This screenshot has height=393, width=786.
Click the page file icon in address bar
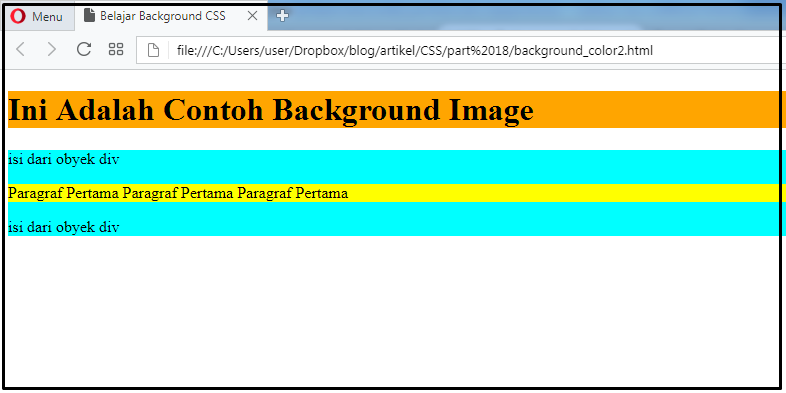(x=153, y=50)
